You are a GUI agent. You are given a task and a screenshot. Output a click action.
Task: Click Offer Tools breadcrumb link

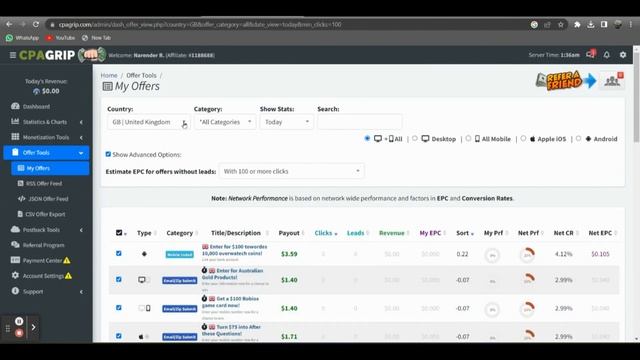[141, 76]
